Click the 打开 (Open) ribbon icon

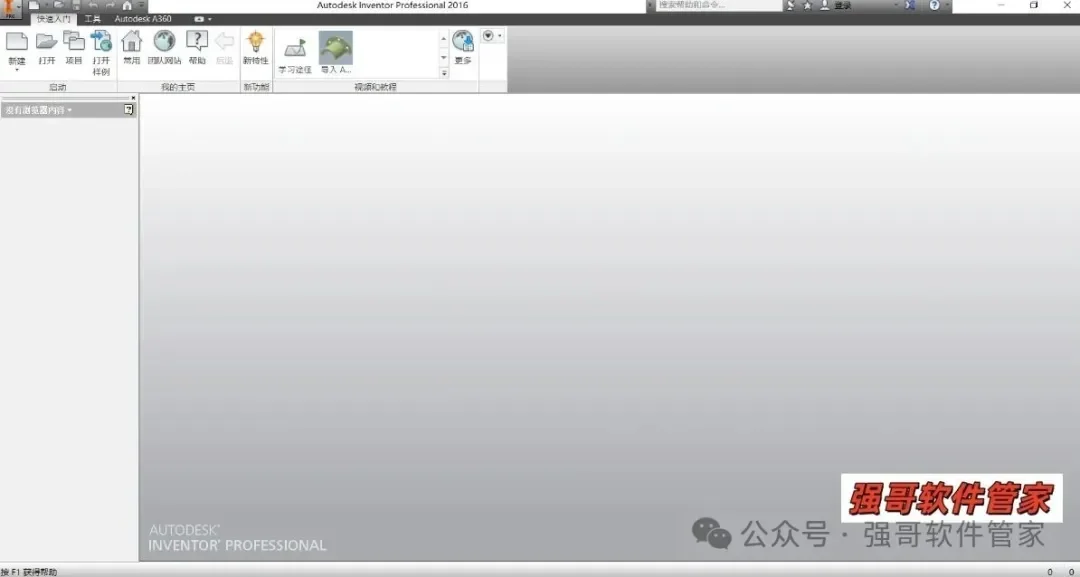pyautogui.click(x=47, y=41)
